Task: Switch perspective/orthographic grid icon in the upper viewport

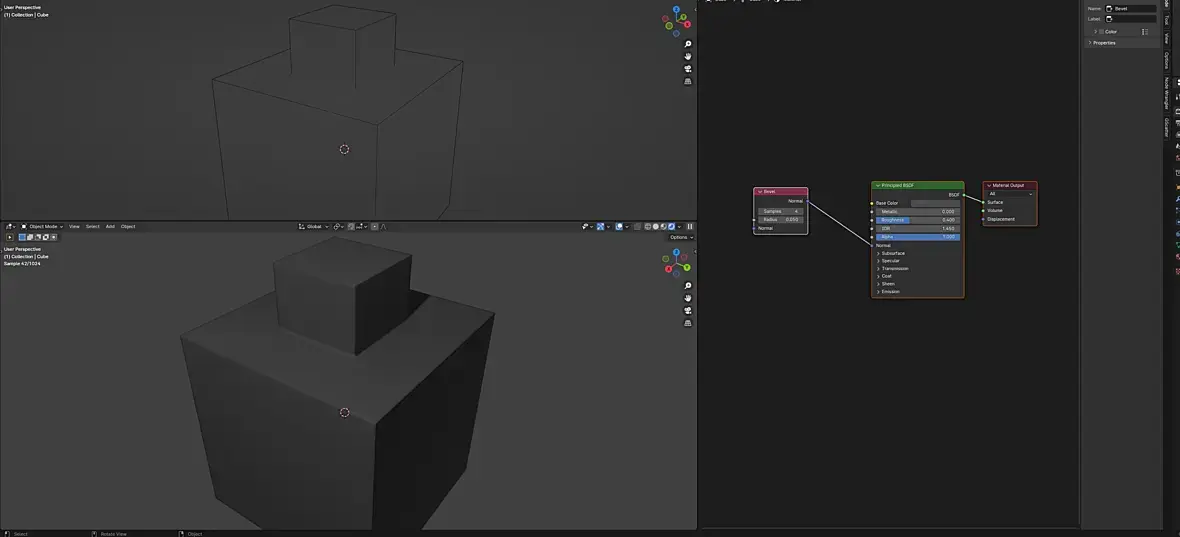Action: tap(688, 81)
